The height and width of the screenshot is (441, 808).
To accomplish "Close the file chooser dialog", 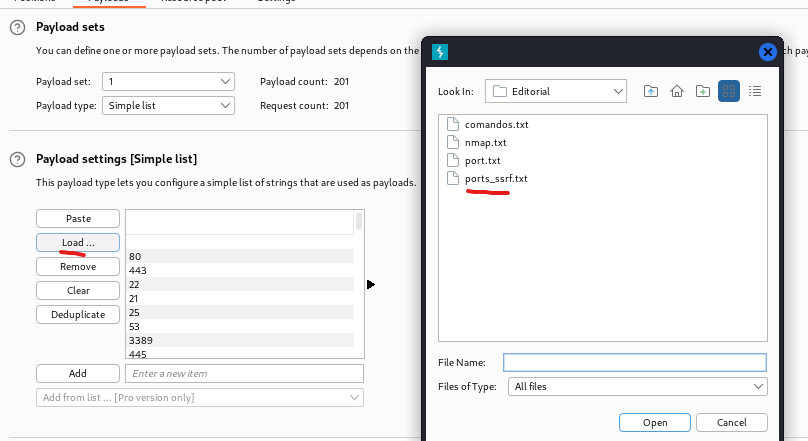I will pyautogui.click(x=768, y=52).
